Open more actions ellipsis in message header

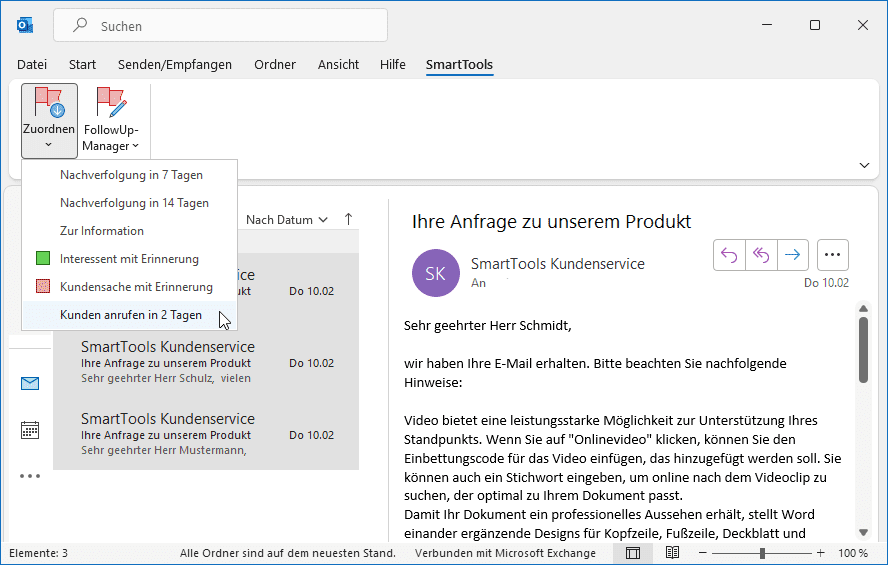(x=833, y=255)
